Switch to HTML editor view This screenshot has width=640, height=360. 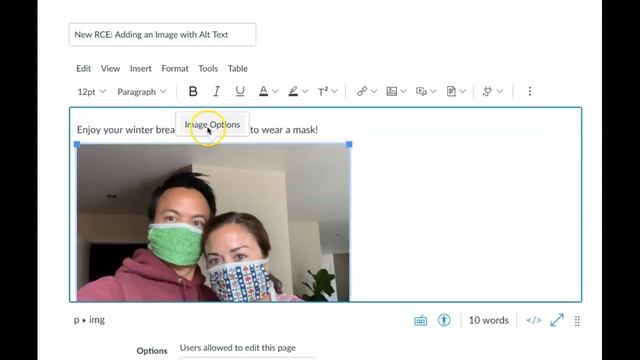tap(533, 320)
